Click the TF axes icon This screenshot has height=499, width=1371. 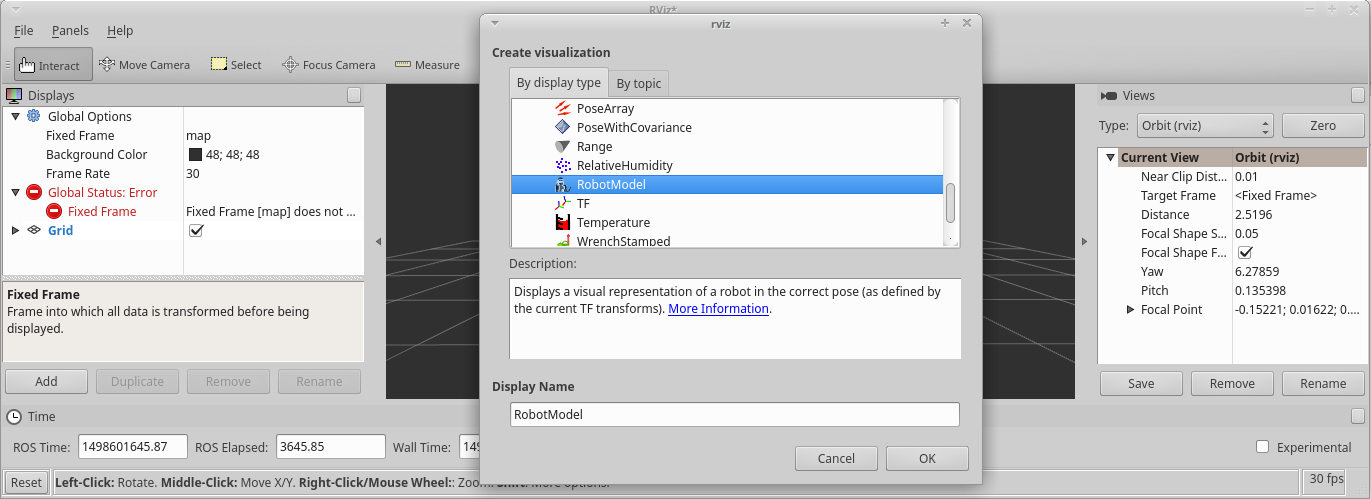[x=562, y=203]
